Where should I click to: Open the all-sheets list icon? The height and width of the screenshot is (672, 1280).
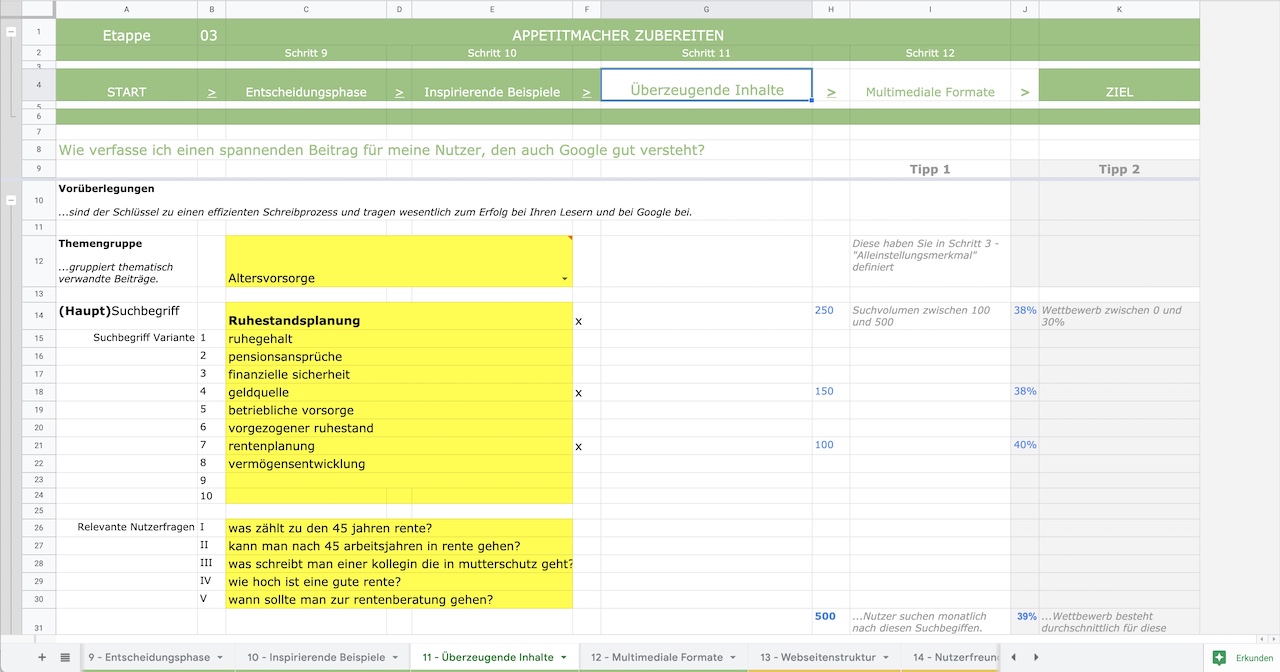pos(65,657)
